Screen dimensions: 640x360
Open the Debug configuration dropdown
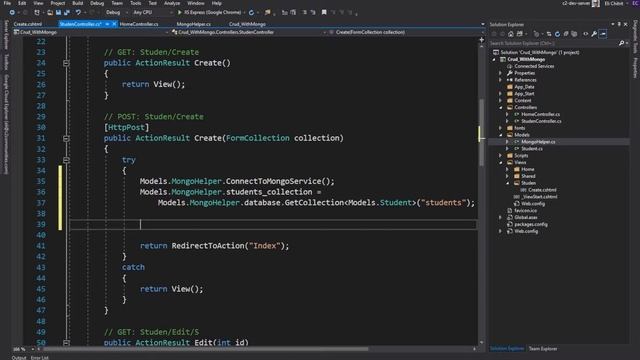(116, 12)
